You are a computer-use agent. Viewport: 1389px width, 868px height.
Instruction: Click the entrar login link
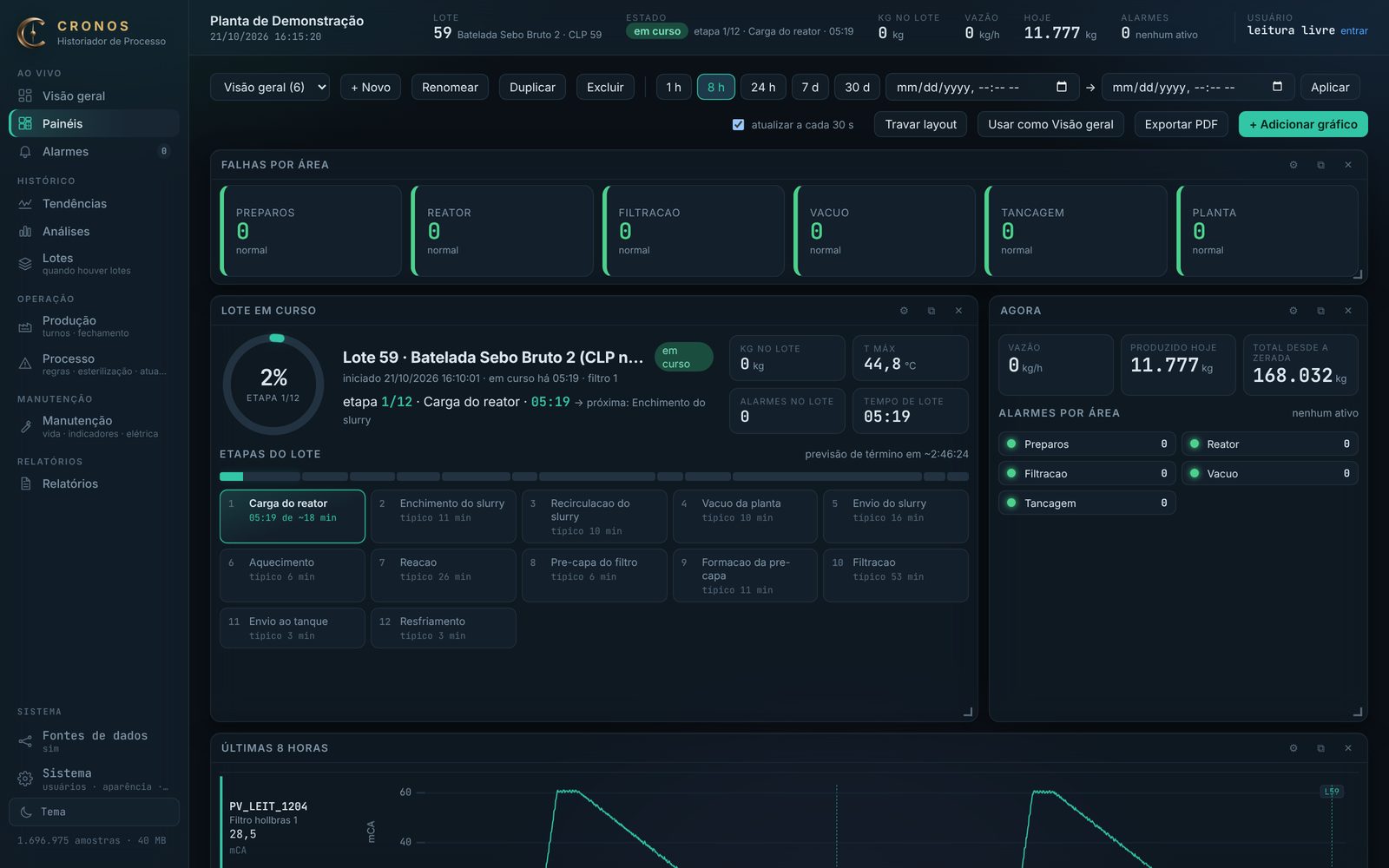coord(1354,30)
